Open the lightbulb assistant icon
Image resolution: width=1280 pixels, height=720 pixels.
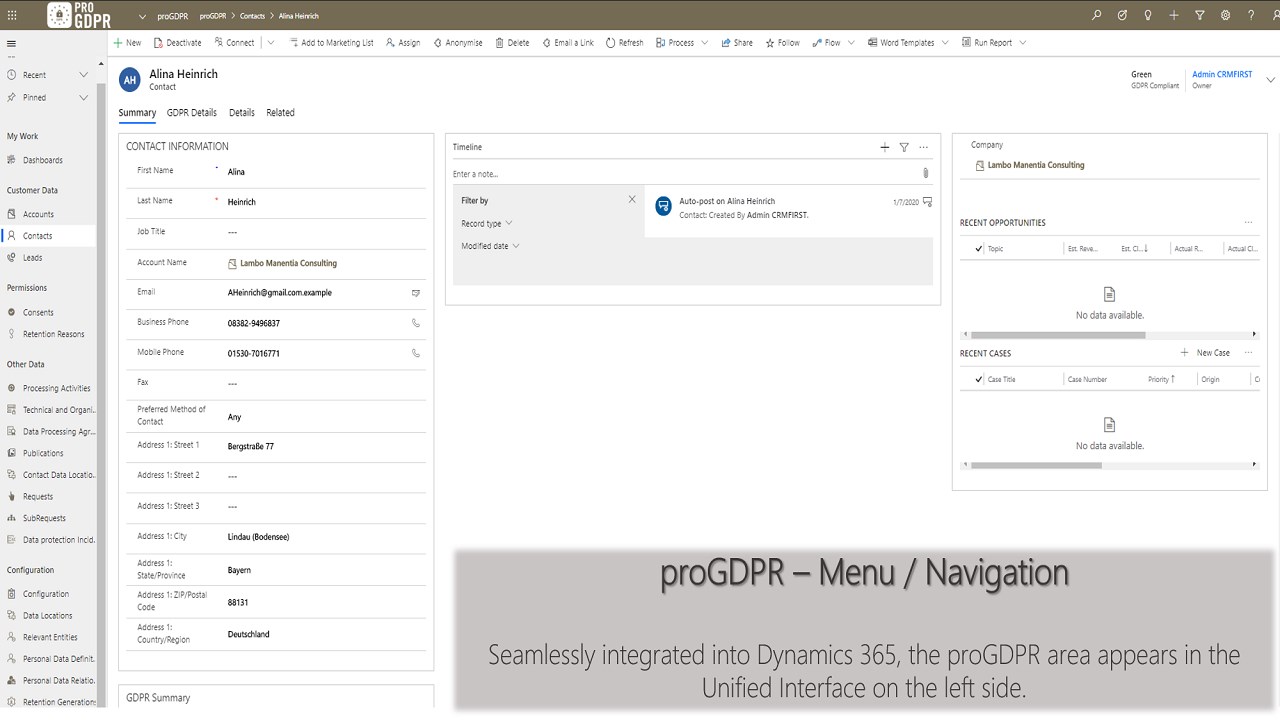coord(1148,15)
